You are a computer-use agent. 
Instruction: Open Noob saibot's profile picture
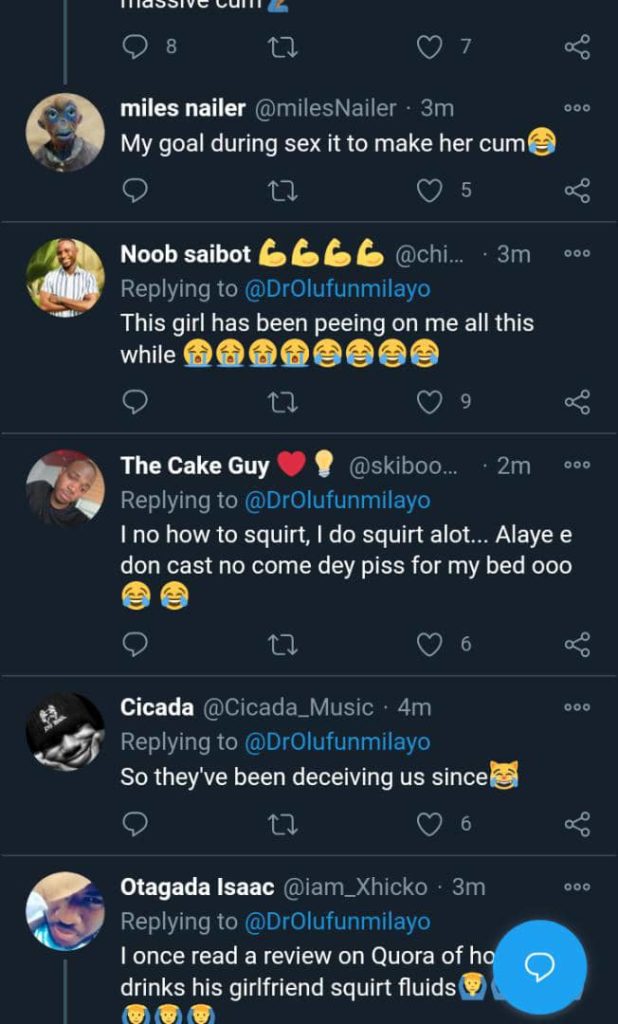(x=65, y=277)
